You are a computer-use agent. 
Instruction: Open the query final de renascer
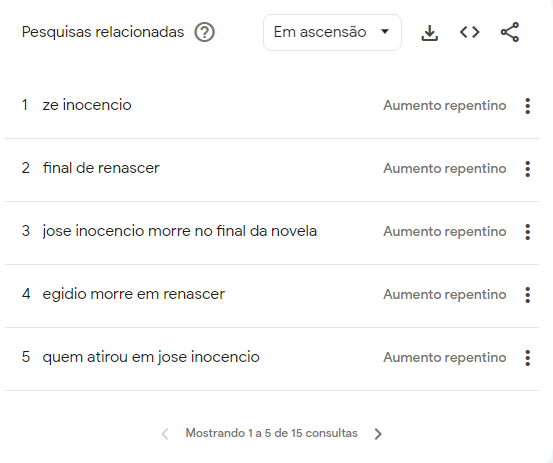point(101,168)
